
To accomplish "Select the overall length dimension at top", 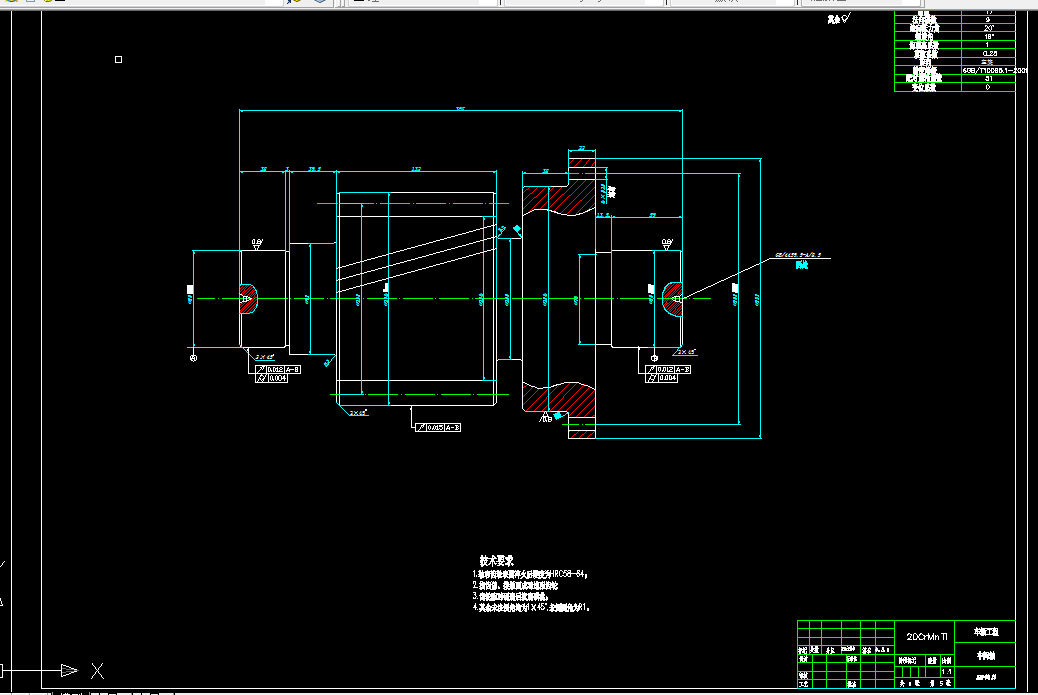I will [461, 110].
